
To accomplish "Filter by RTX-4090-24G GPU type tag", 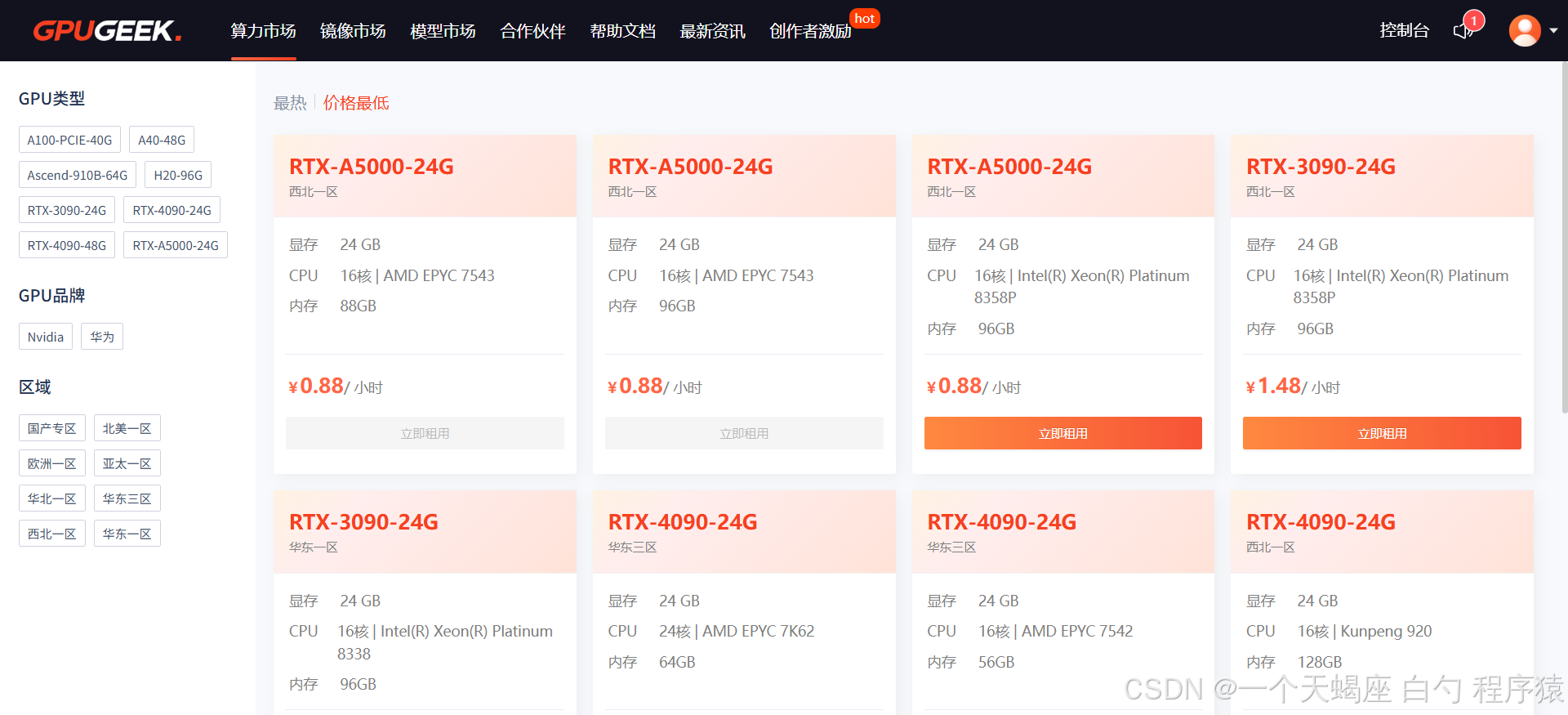I will pos(172,210).
